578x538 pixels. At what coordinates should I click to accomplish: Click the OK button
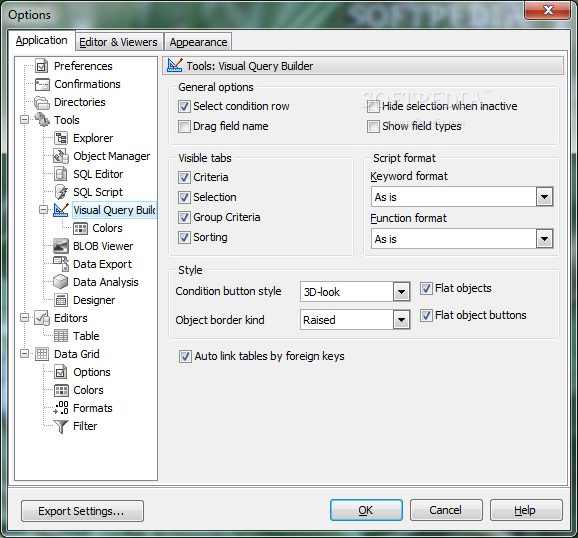(x=366, y=510)
